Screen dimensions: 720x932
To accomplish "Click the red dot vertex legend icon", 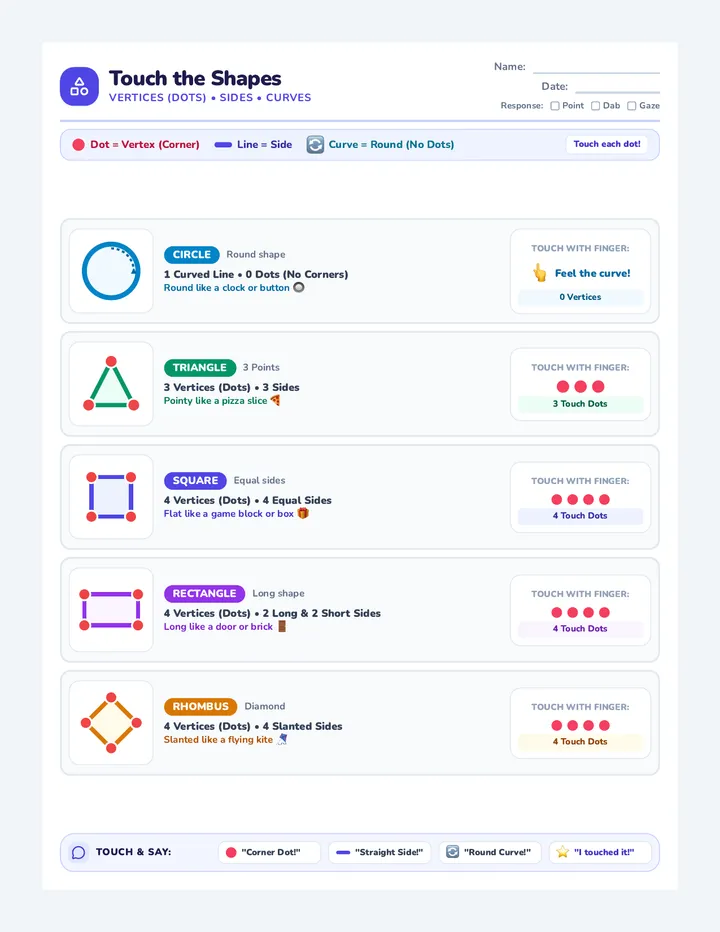I will click(78, 144).
